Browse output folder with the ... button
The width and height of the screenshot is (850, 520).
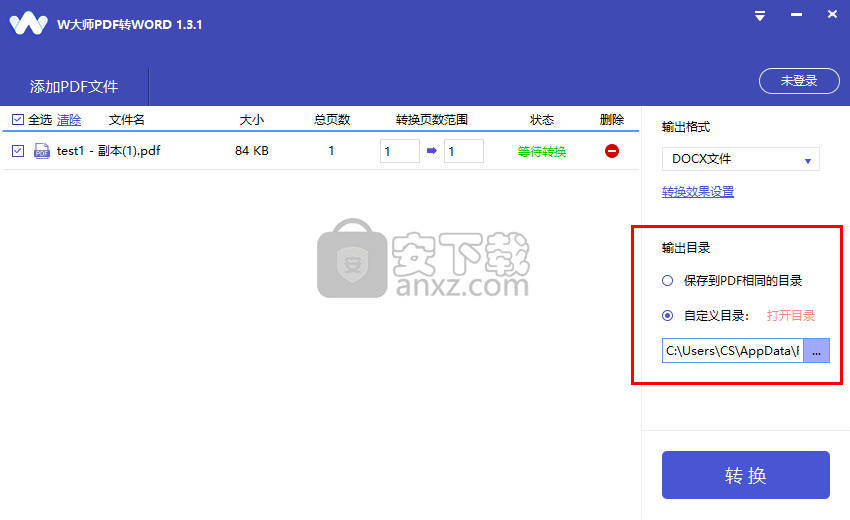tap(816, 351)
